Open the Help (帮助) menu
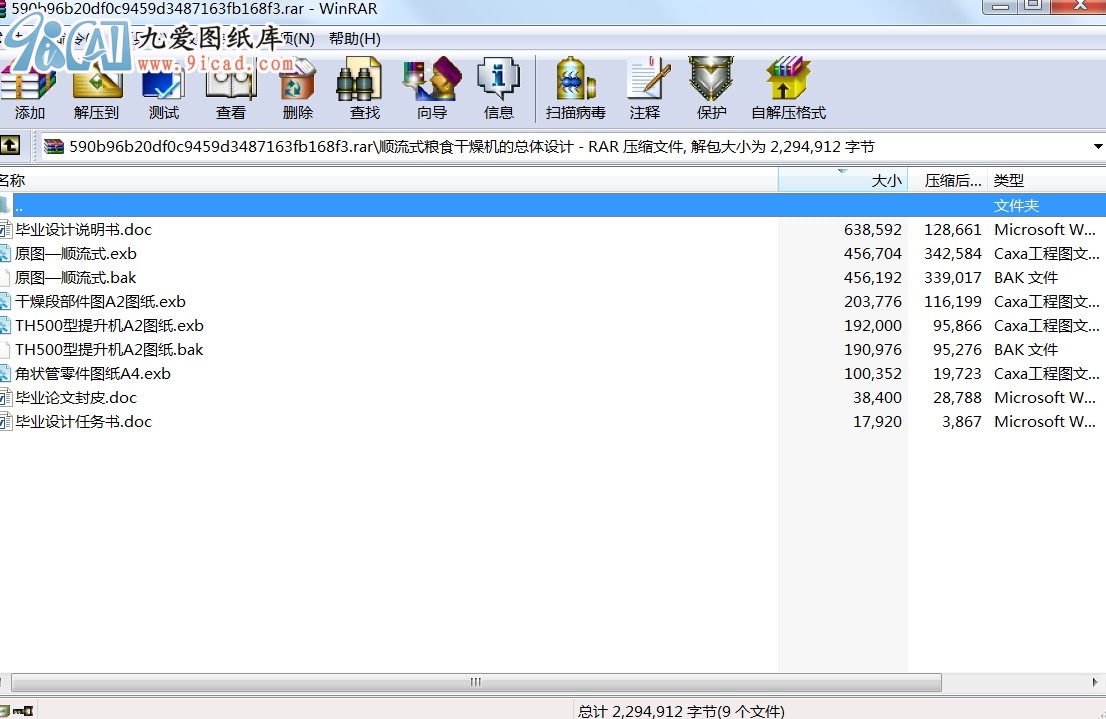Image resolution: width=1106 pixels, height=719 pixels. [354, 39]
